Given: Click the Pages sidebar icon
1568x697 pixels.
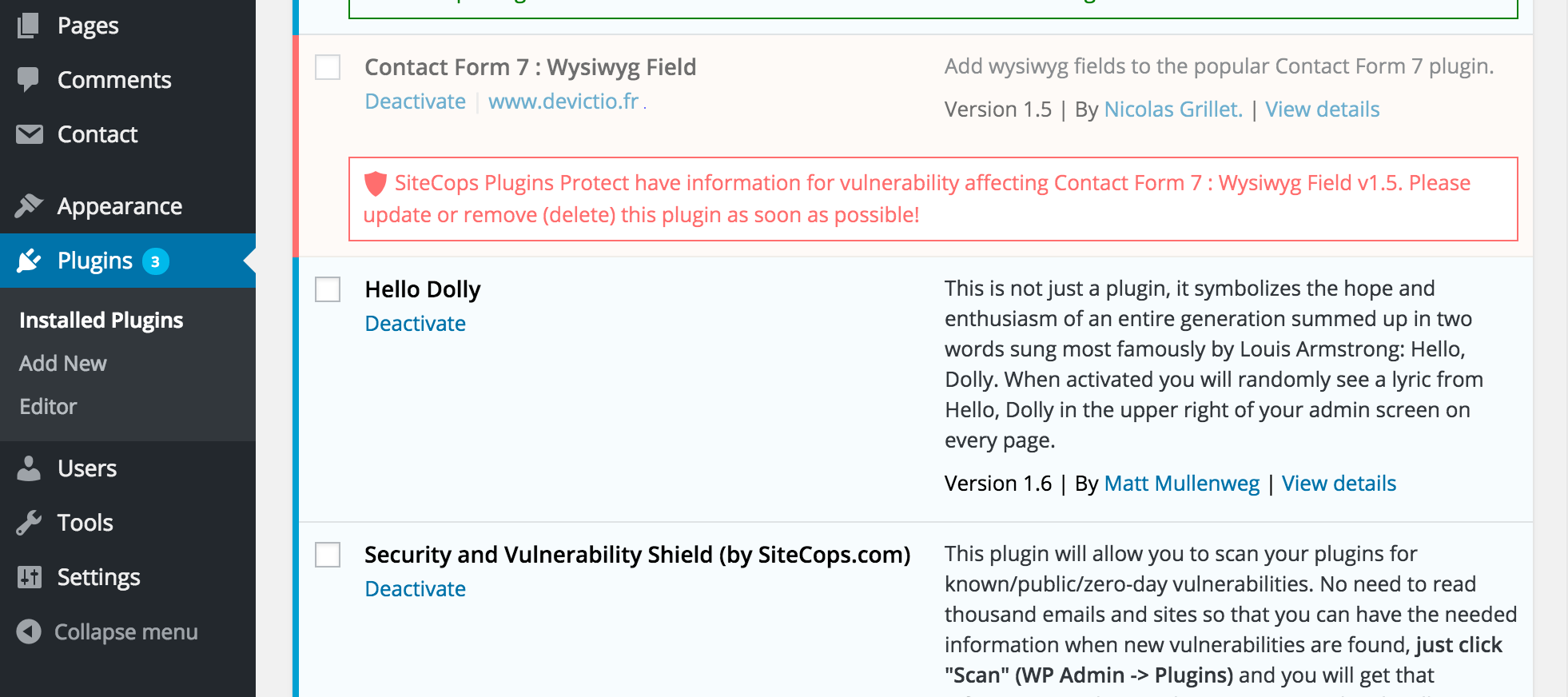Looking at the screenshot, I should point(29,26).
